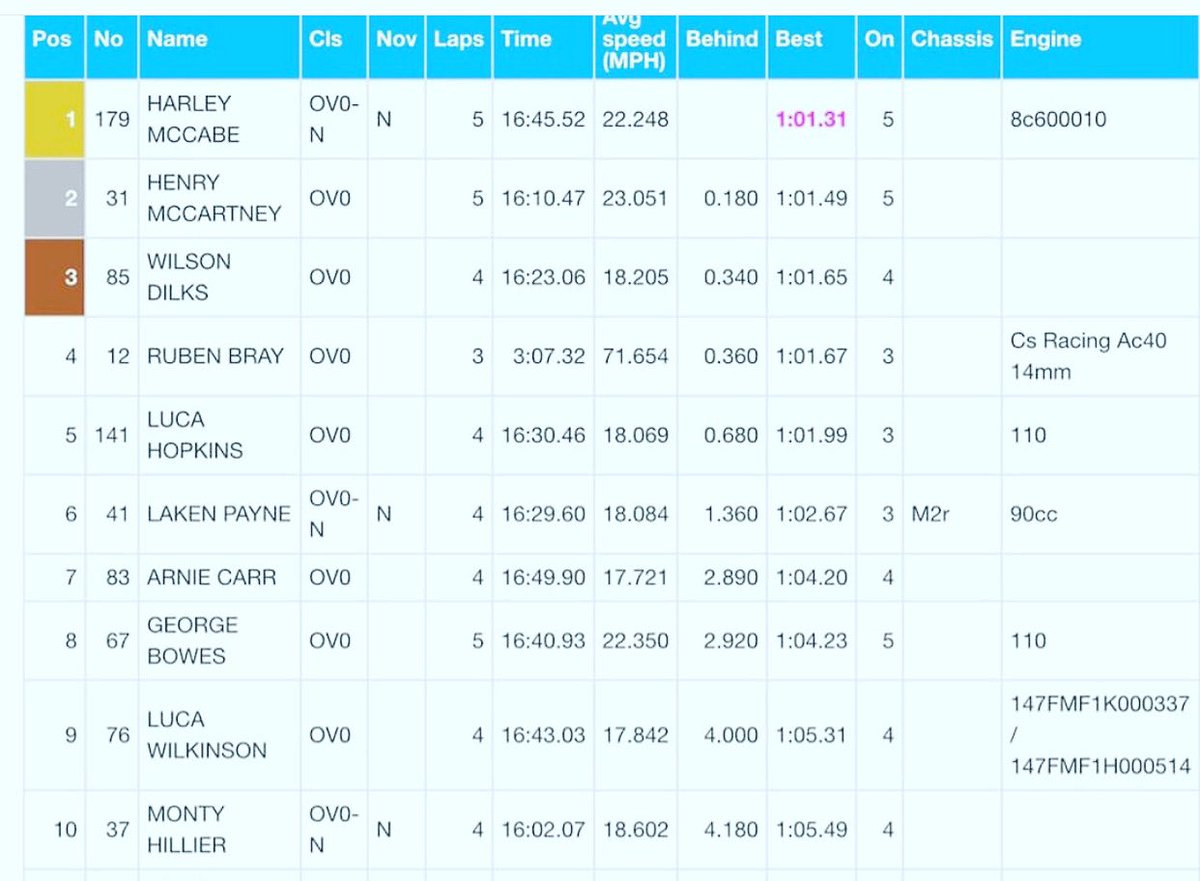The width and height of the screenshot is (1200, 881).
Task: Click best lap time 1:02.67
Action: [811, 514]
